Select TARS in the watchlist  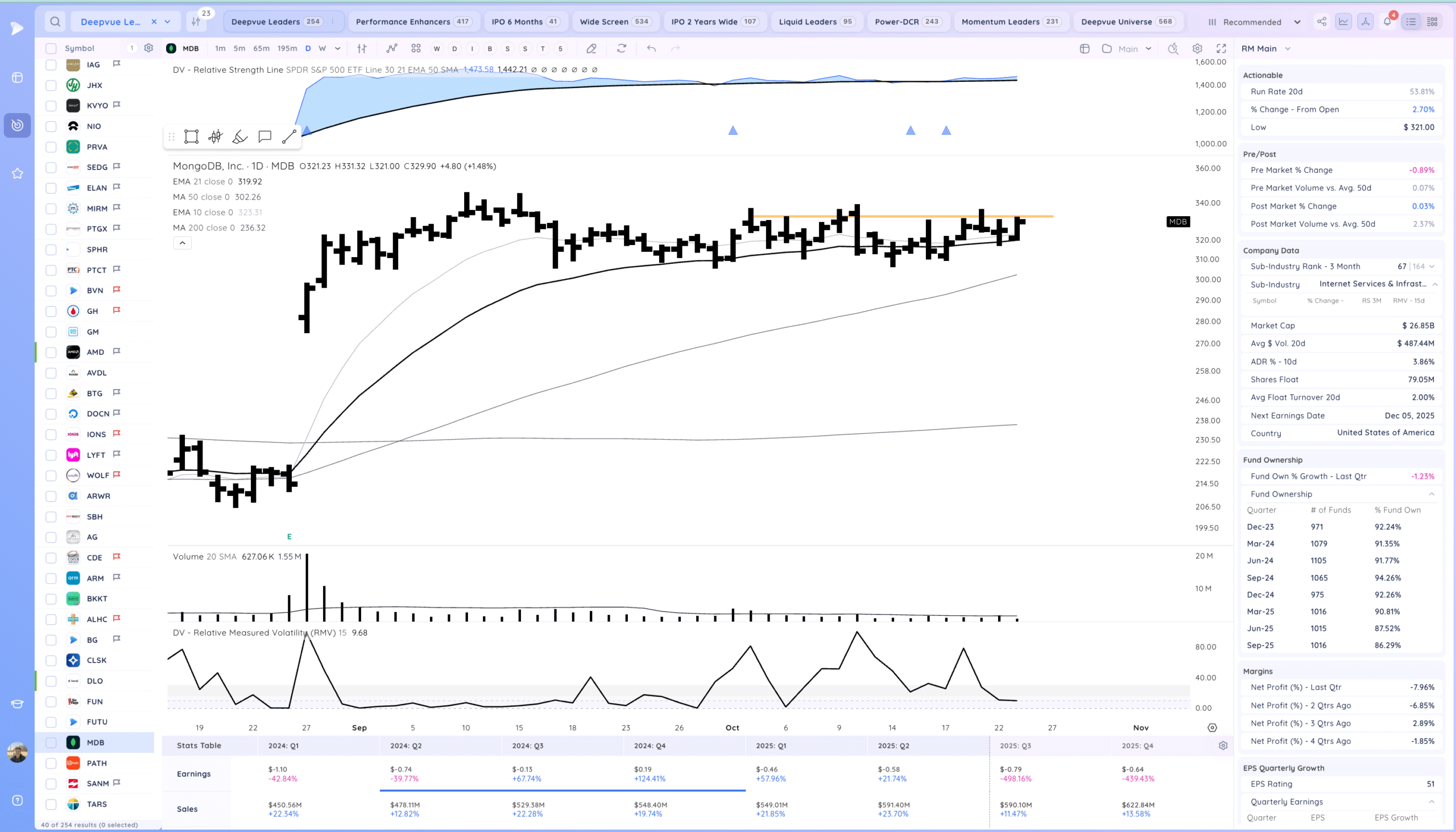pyautogui.click(x=97, y=804)
